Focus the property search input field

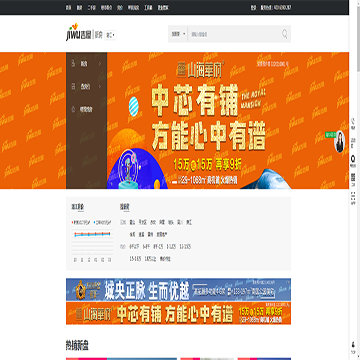pyautogui.click(x=233, y=34)
